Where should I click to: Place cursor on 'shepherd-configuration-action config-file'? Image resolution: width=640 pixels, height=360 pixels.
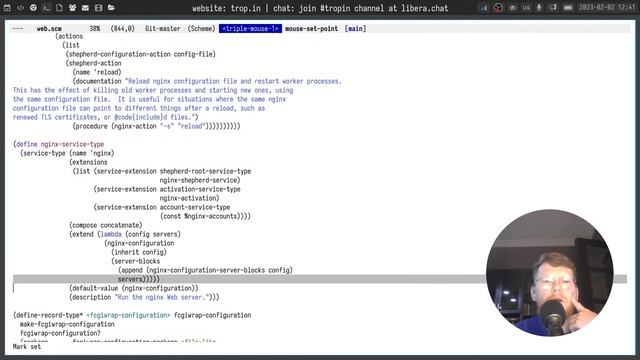142,54
